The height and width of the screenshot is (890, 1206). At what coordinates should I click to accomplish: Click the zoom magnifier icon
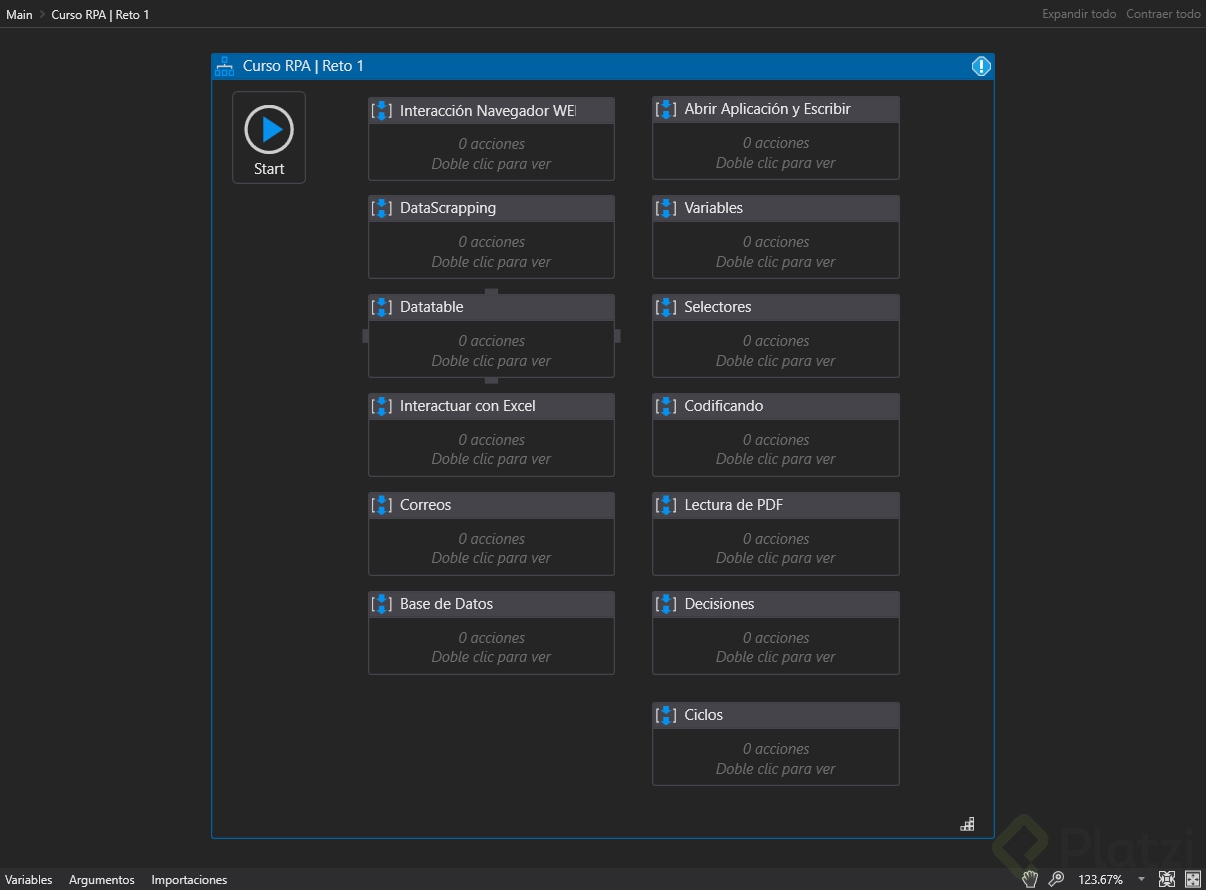tap(1056, 879)
